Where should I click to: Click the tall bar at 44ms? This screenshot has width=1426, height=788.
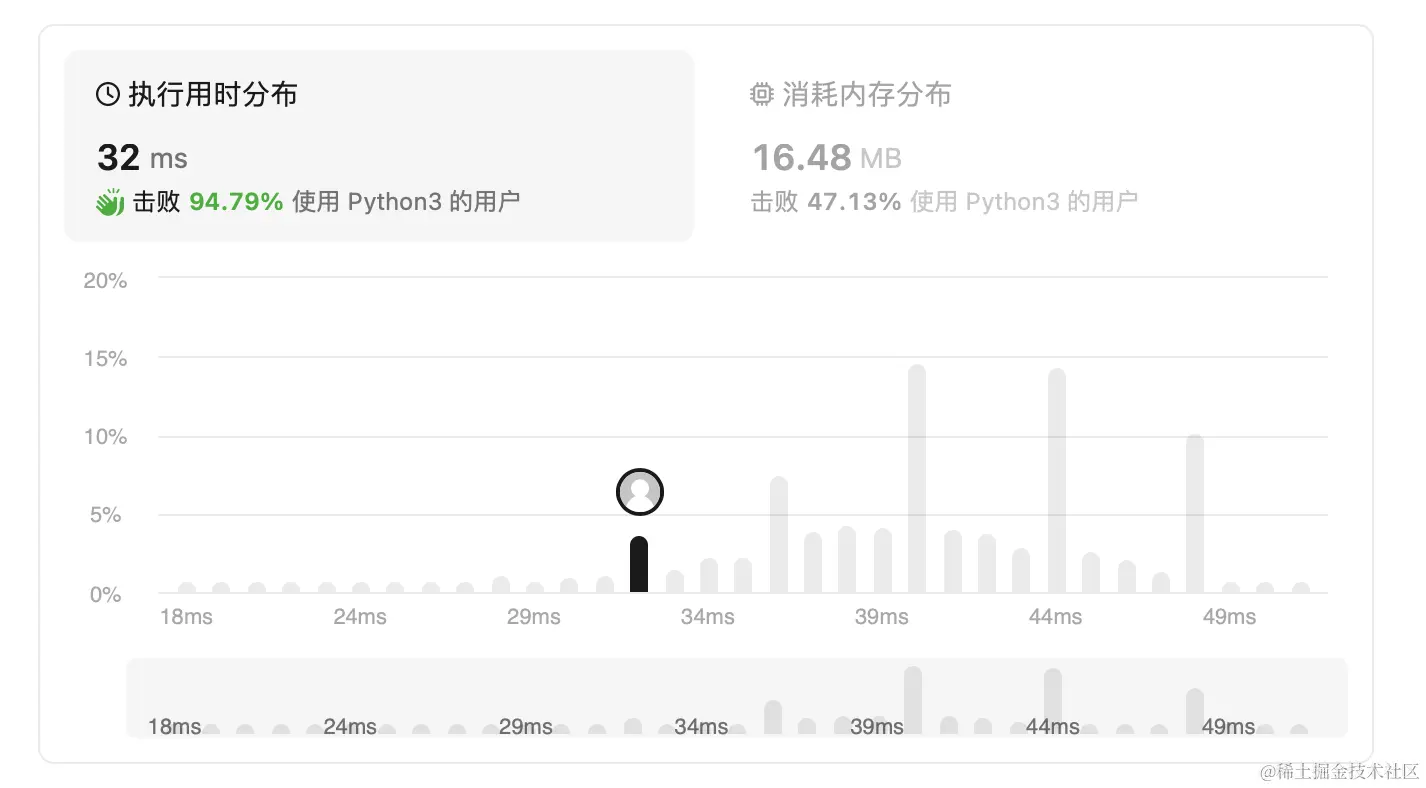coord(1057,481)
